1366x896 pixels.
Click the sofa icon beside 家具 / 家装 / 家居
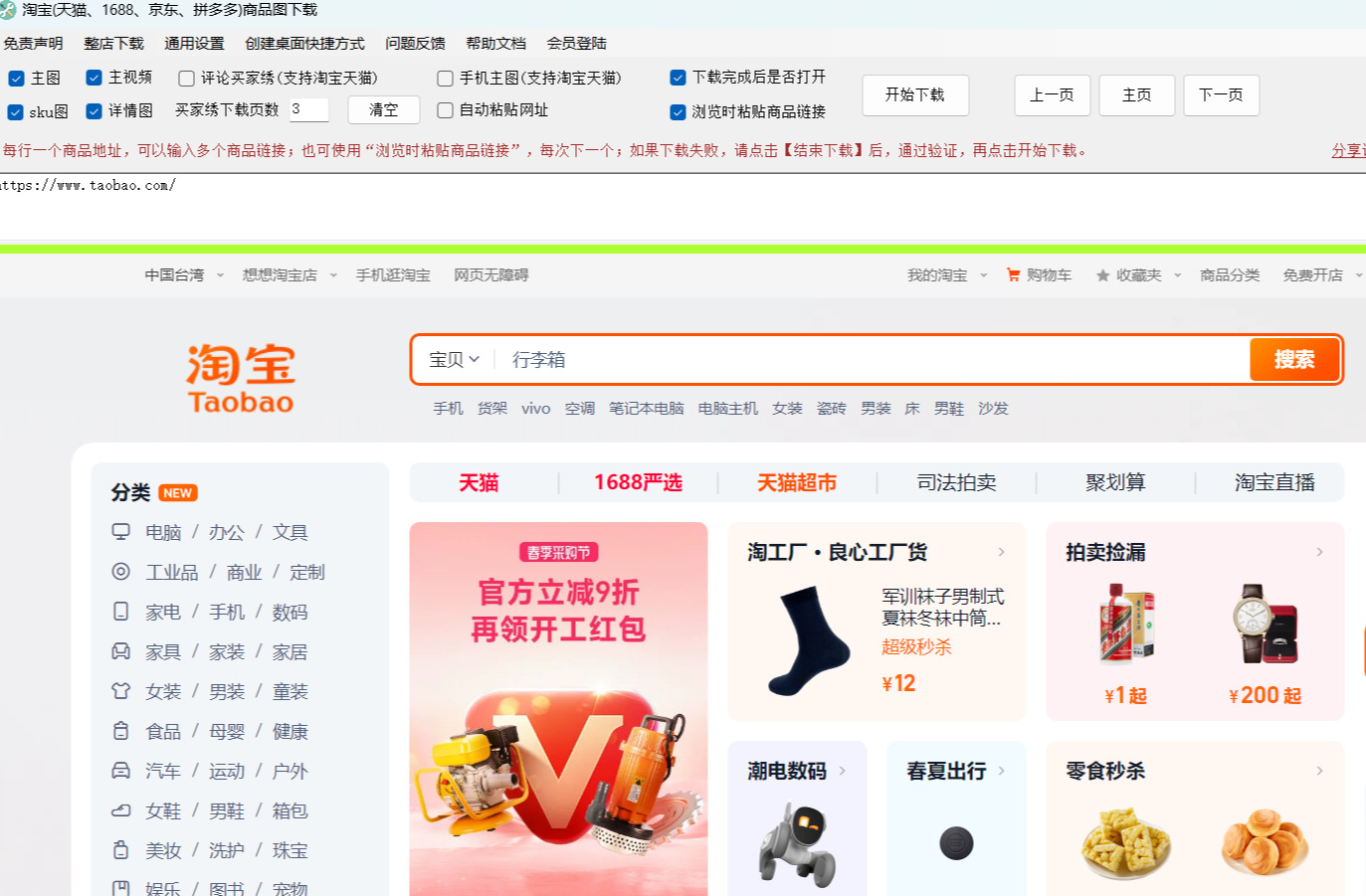(121, 651)
